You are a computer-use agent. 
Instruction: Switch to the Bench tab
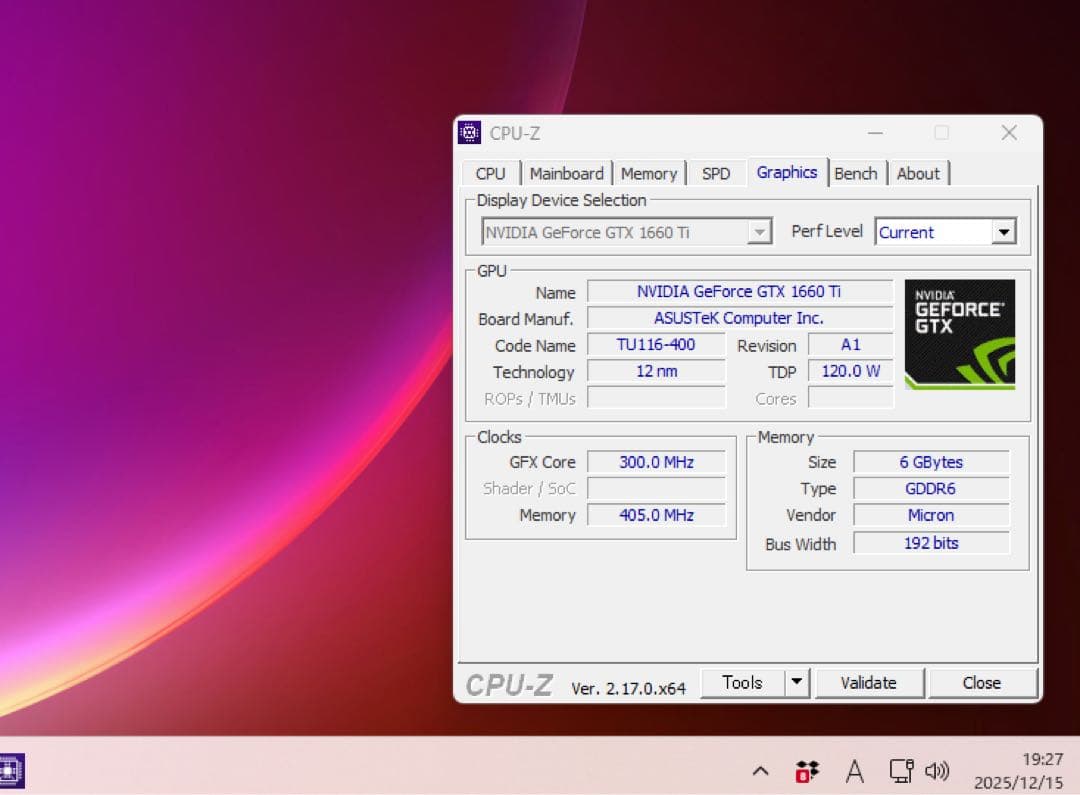[x=856, y=172]
